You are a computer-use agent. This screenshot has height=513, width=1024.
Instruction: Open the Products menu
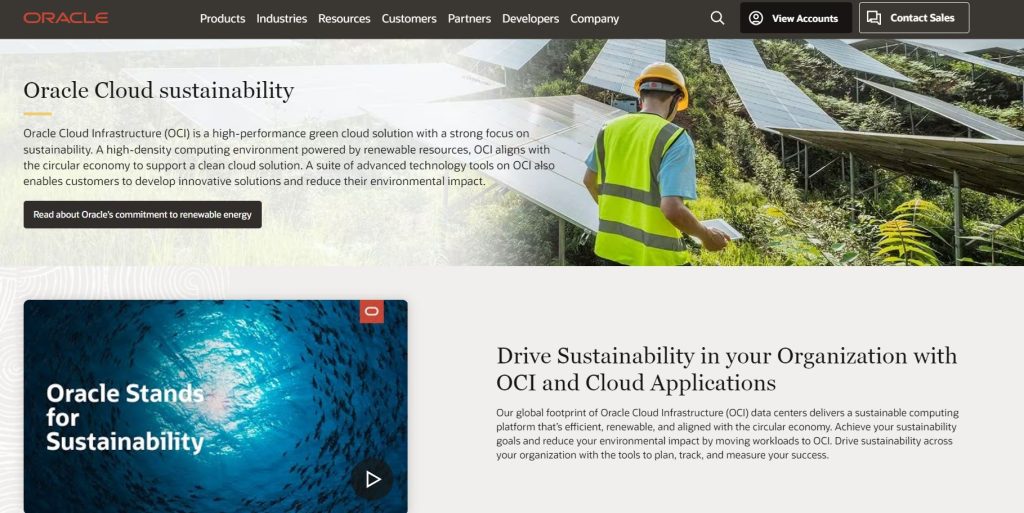tap(223, 19)
